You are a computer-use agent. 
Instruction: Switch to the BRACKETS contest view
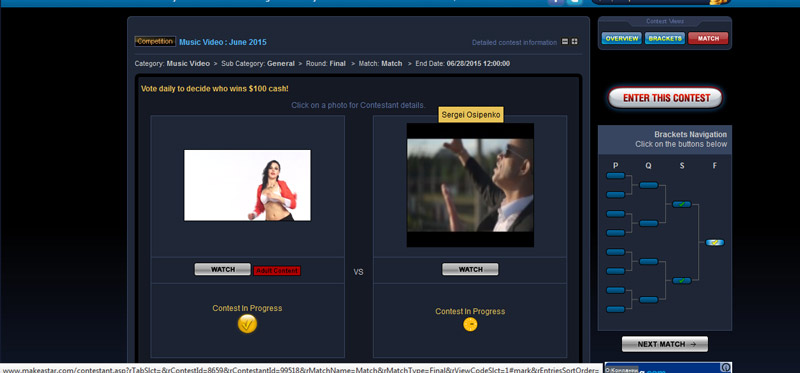point(665,38)
